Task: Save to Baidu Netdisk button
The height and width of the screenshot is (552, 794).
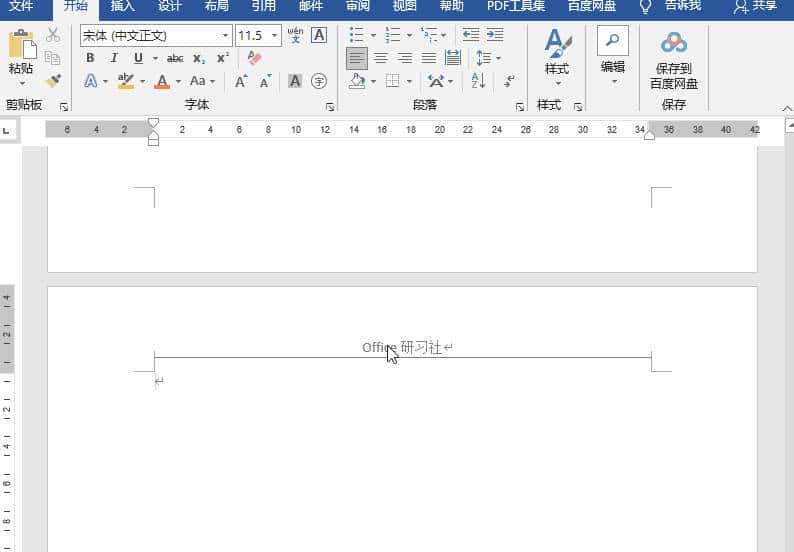Action: (673, 60)
